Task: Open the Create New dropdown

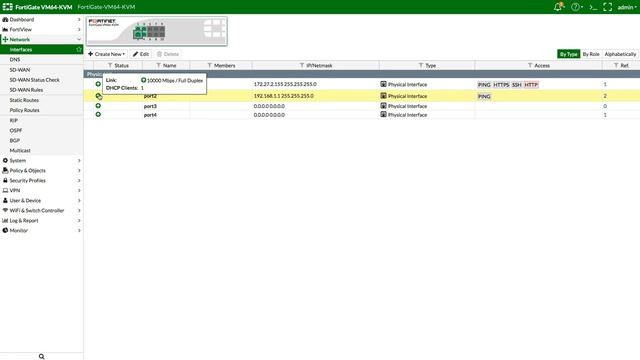Action: pyautogui.click(x=107, y=54)
